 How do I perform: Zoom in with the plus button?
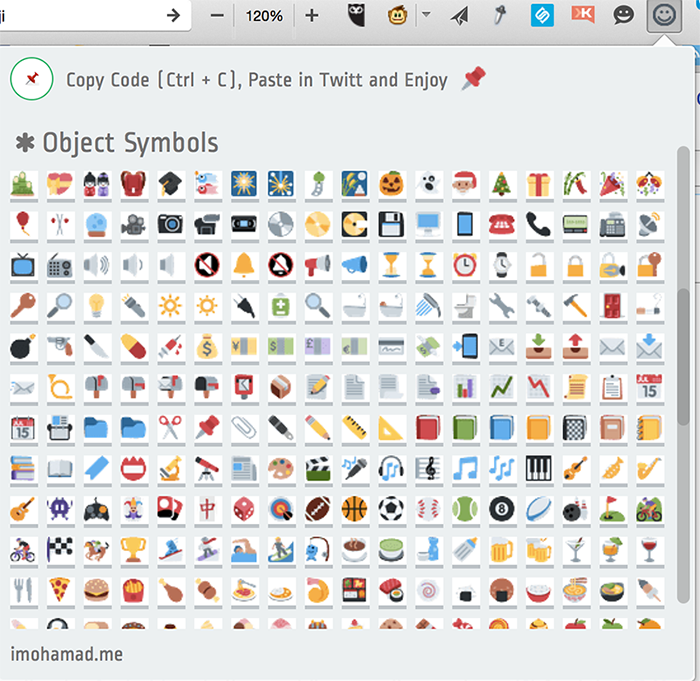(x=311, y=15)
